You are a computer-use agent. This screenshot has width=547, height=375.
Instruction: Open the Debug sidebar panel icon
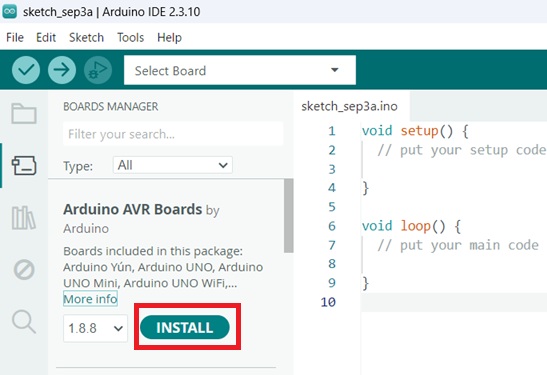(x=24, y=270)
